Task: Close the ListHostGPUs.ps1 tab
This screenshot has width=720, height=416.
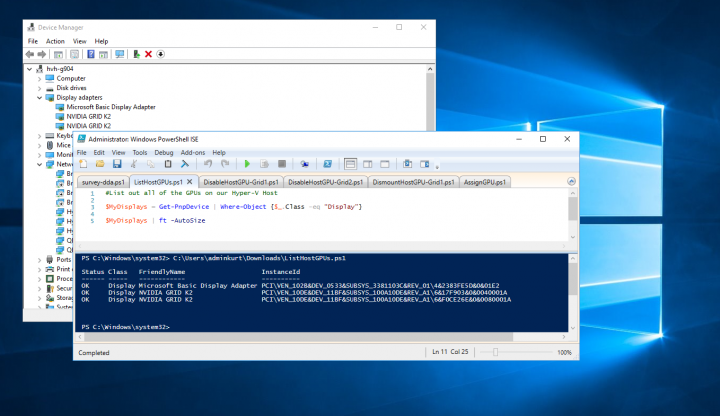Action: (190, 182)
